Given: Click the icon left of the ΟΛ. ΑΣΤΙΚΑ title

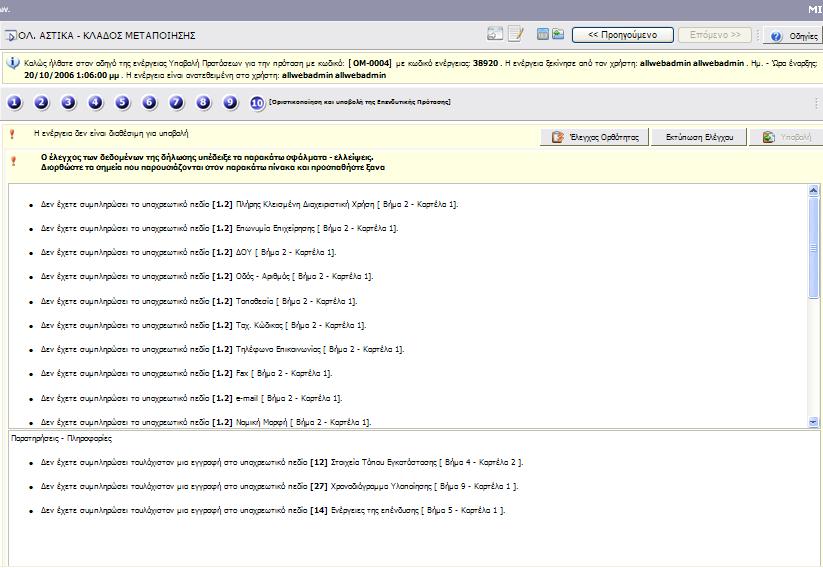Looking at the screenshot, I should pyautogui.click(x=10, y=36).
